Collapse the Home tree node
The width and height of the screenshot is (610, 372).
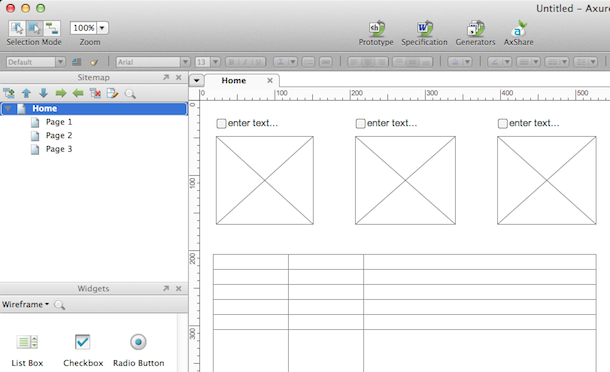tap(7, 109)
